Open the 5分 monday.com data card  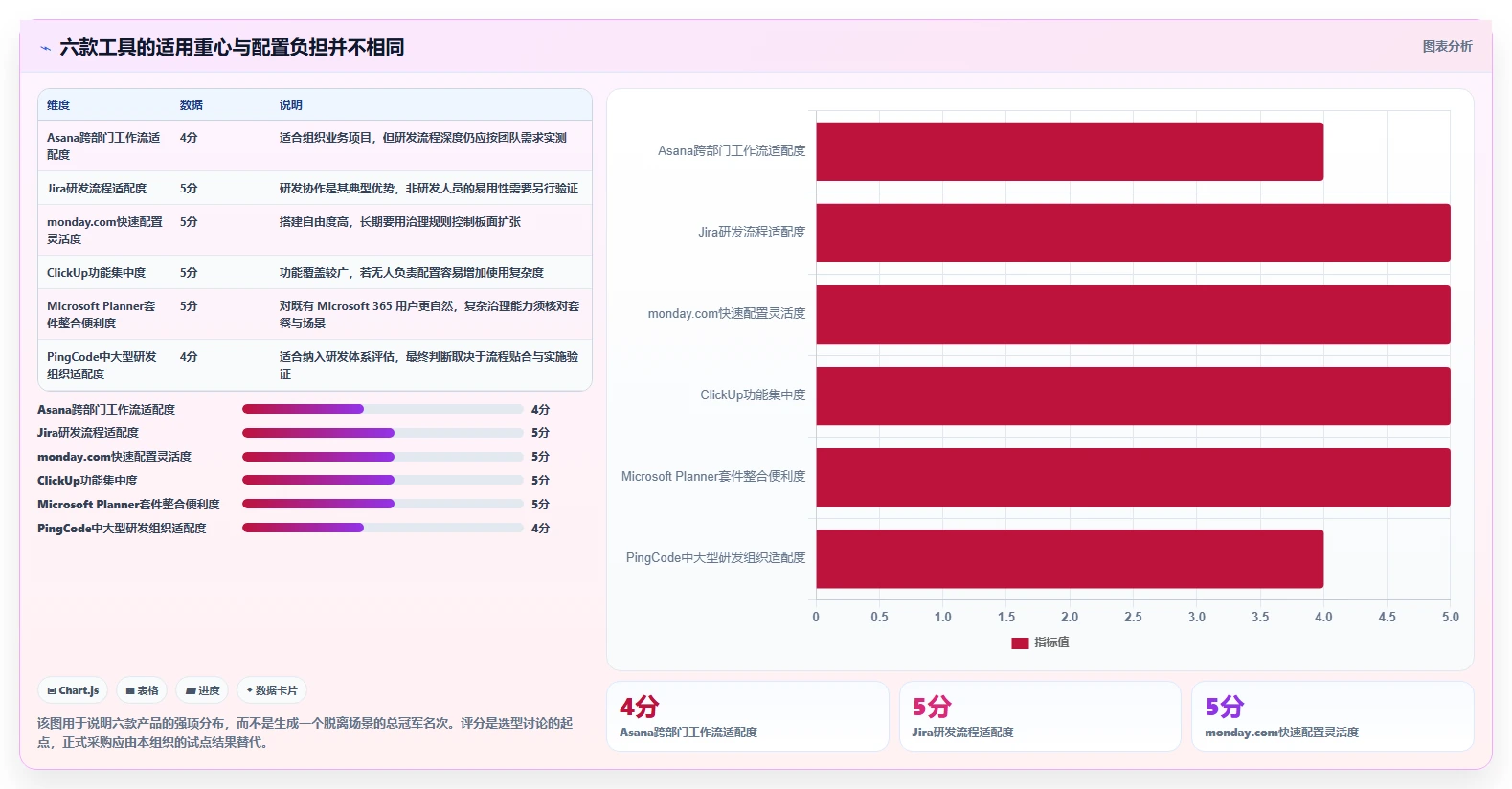coord(1332,716)
